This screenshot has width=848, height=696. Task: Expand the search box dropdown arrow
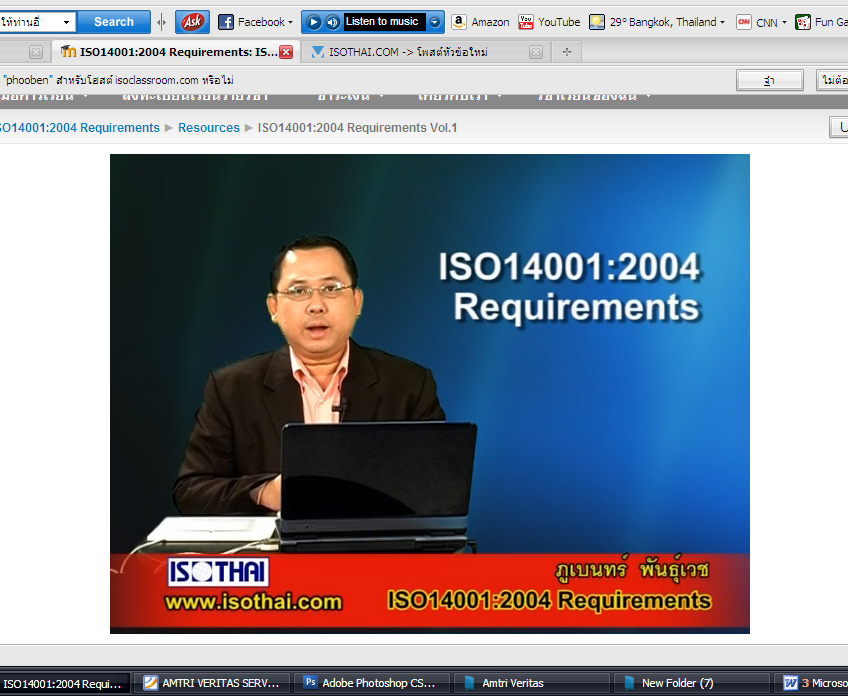[67, 22]
